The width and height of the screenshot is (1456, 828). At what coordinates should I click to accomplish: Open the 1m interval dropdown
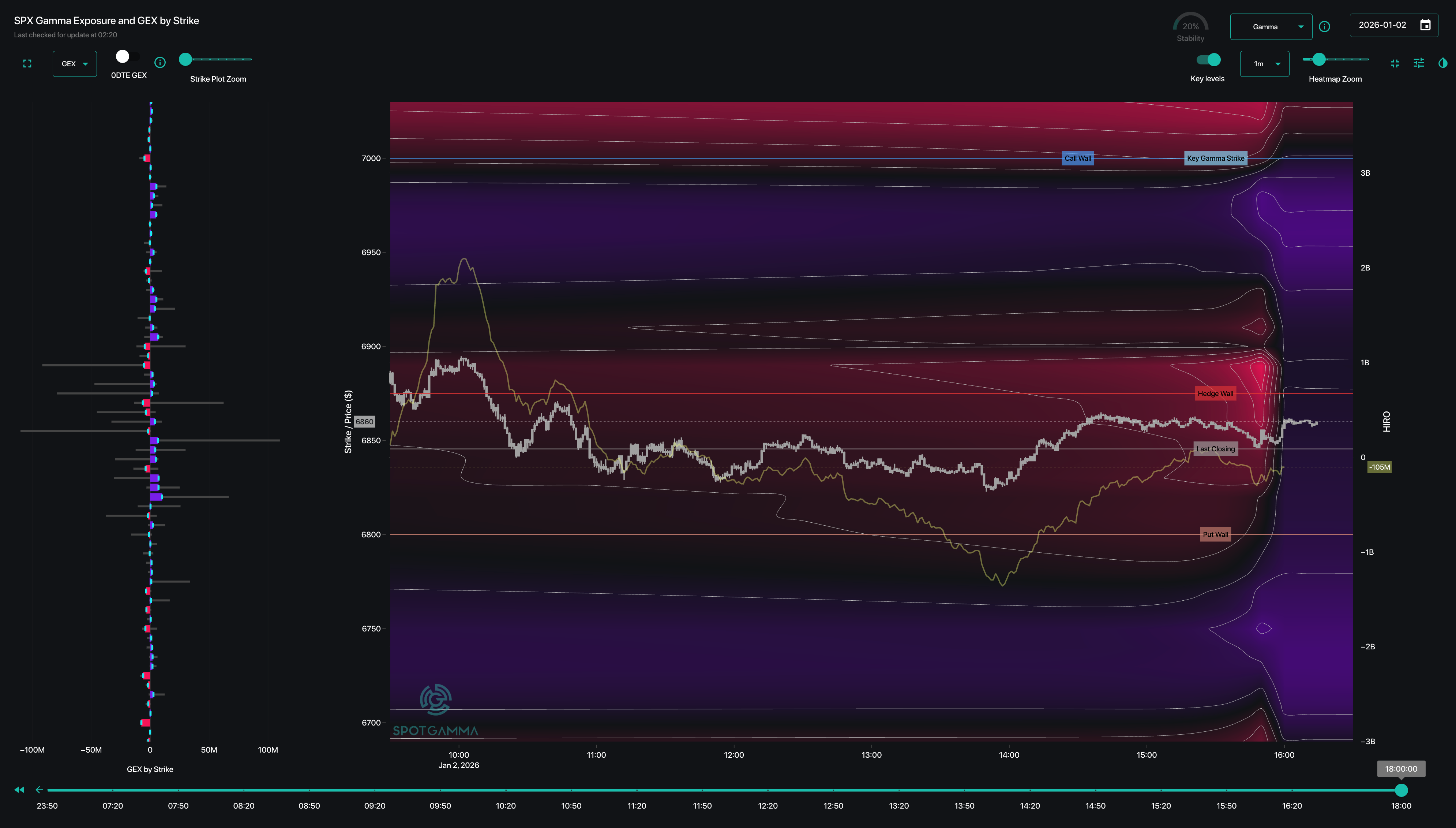tap(1264, 64)
